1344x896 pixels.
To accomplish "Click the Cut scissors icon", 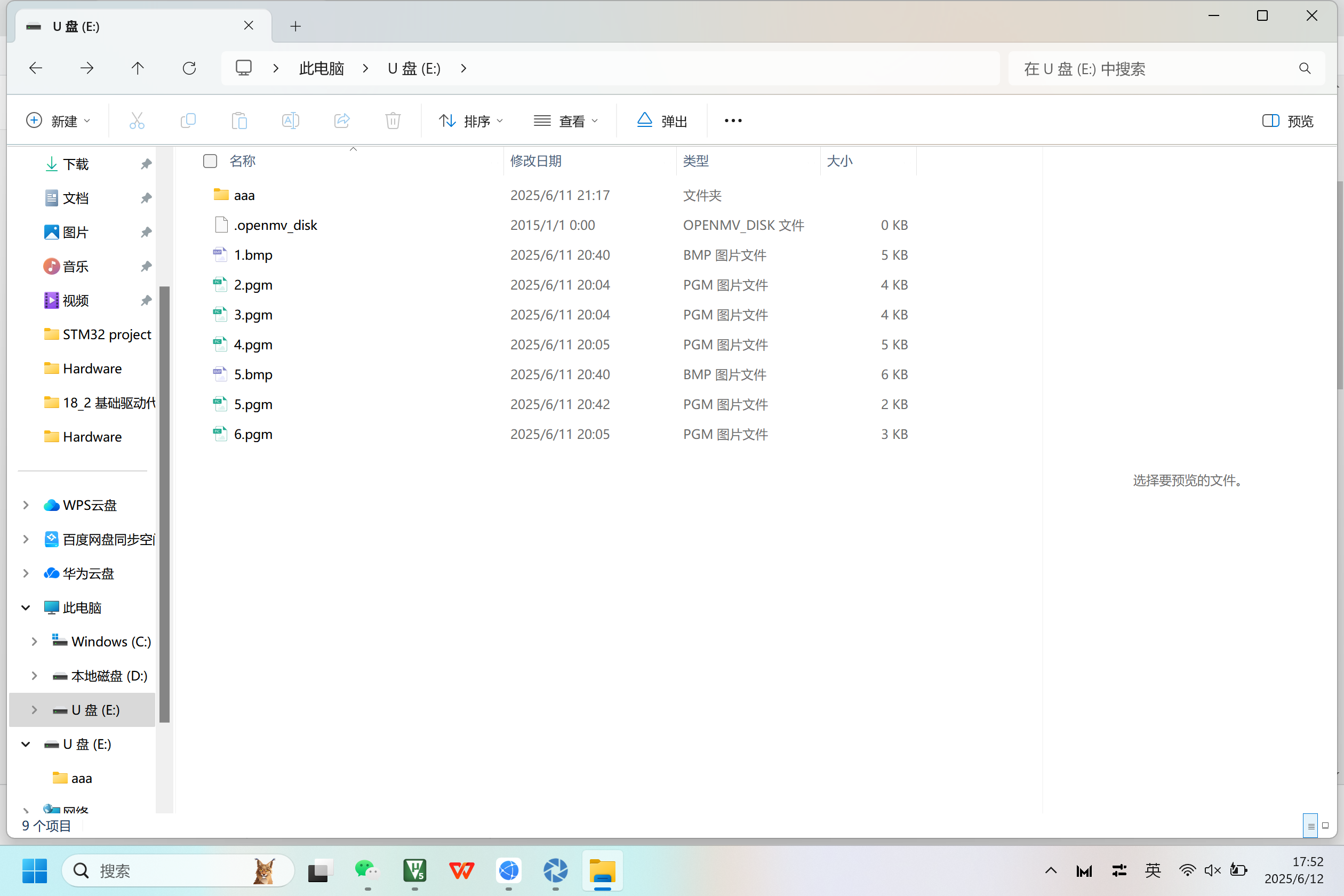I will [137, 121].
